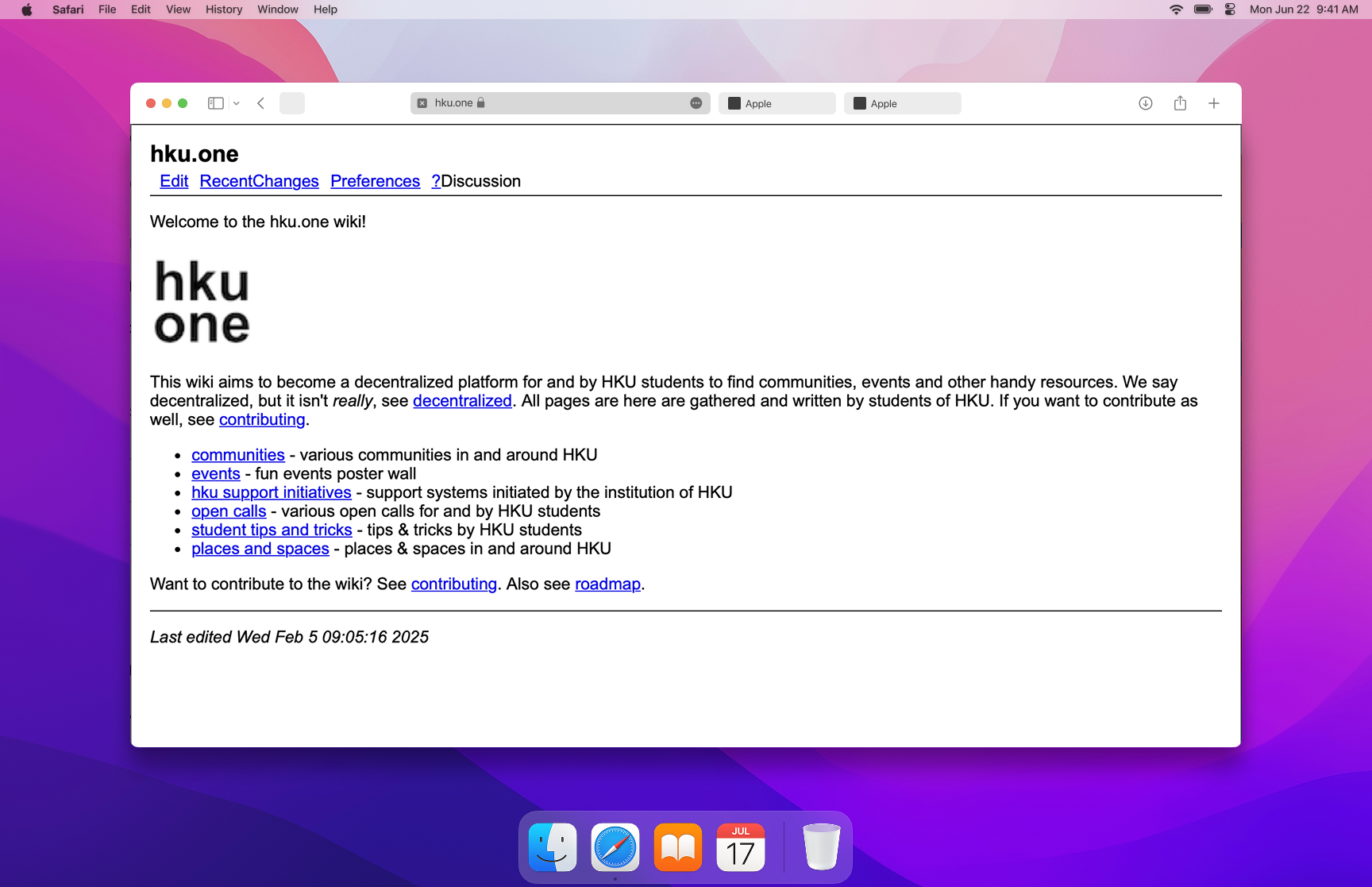Open the Share button
The width and height of the screenshot is (1372, 887).
(1180, 103)
